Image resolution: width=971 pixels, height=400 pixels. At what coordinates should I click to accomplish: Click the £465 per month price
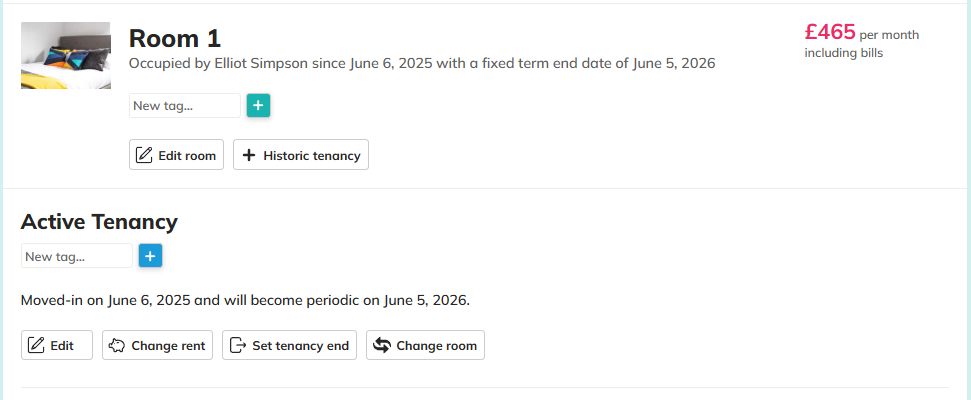pos(830,32)
